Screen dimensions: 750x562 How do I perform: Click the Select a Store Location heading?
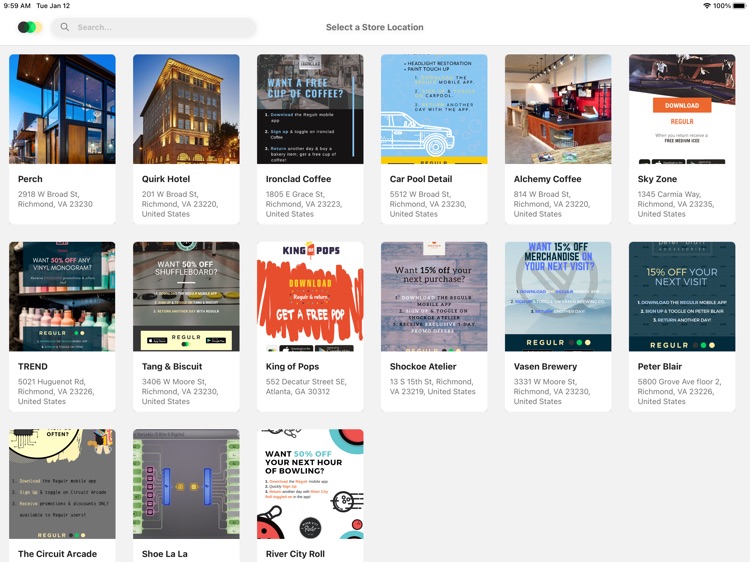point(375,27)
